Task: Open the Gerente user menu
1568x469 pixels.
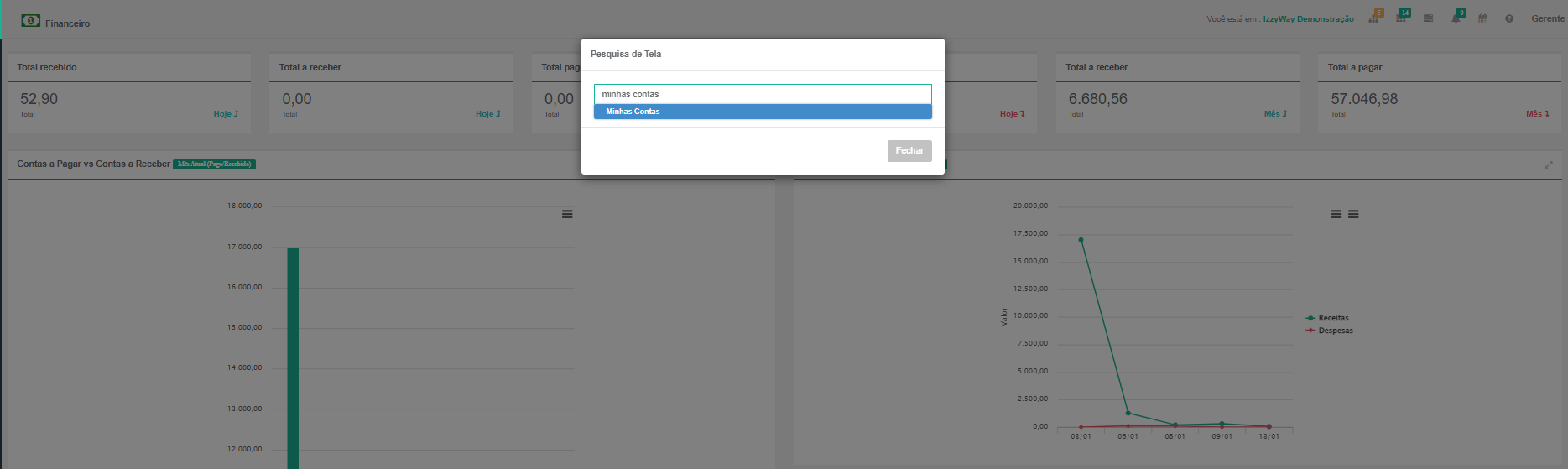Action: coord(1548,18)
